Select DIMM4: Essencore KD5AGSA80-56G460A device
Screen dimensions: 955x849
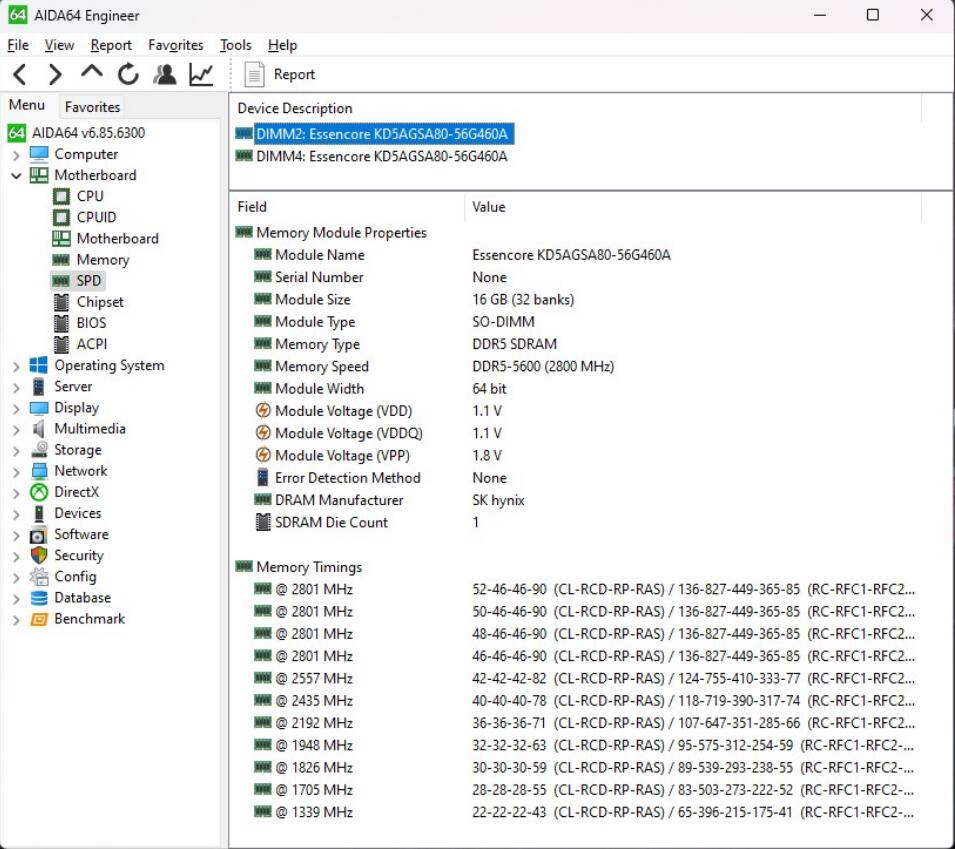point(381,157)
